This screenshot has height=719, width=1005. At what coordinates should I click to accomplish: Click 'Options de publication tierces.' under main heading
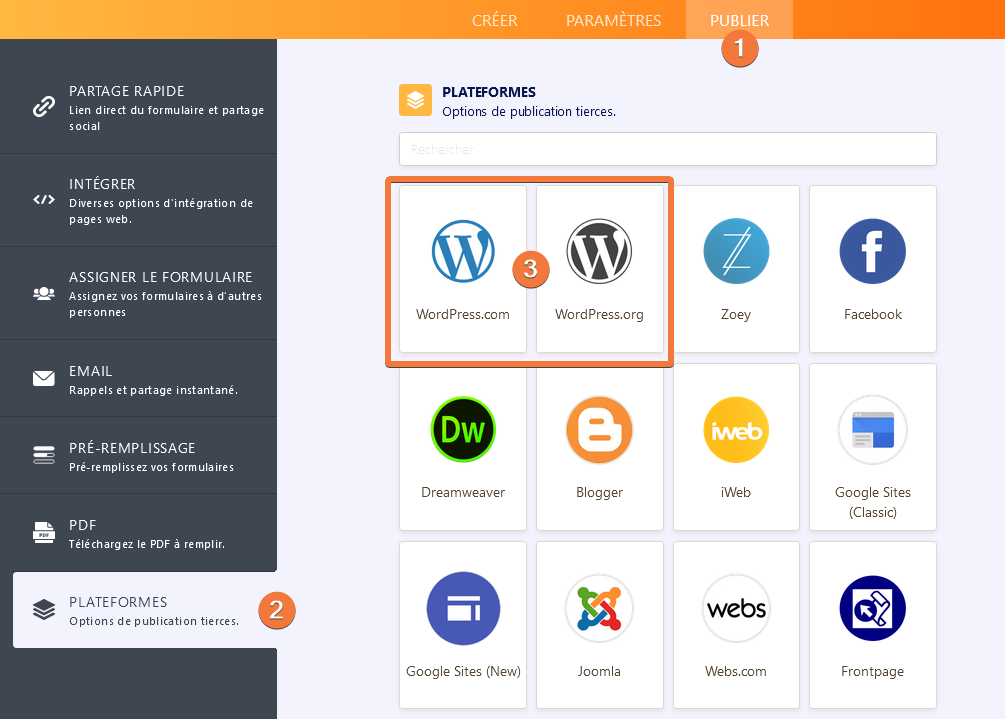coord(529,112)
